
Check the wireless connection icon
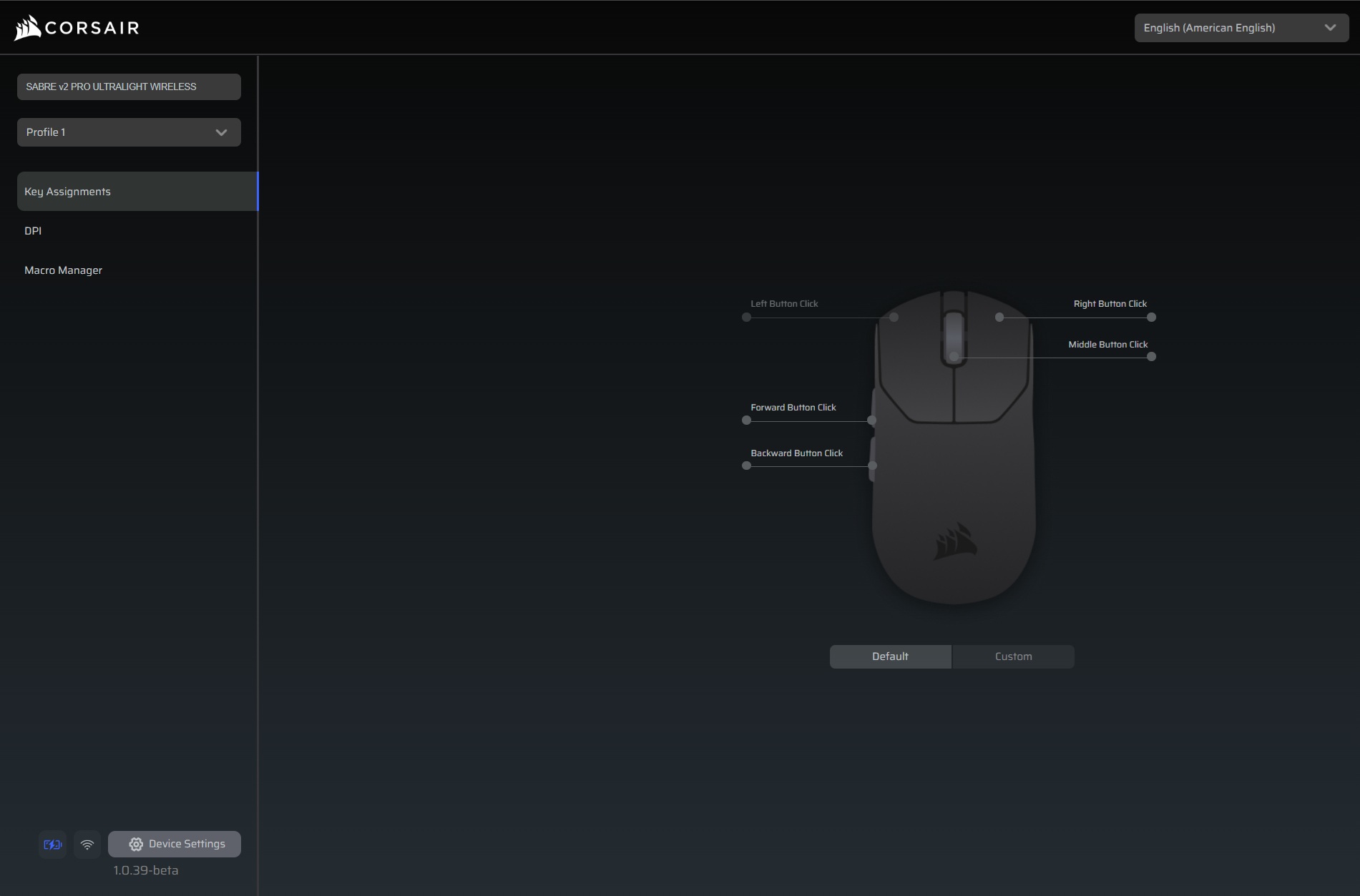[87, 845]
